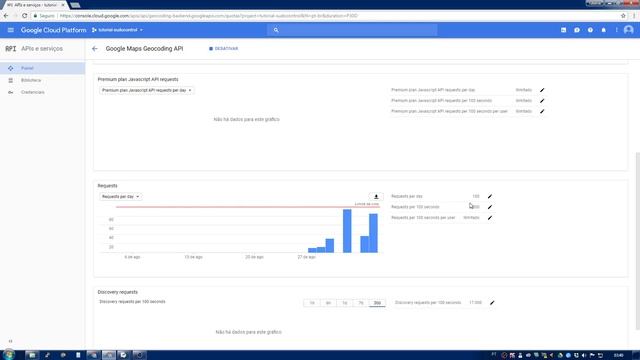Screen dimensions: 640x360
Task: Collapse the sidebar with the bottom chevron
Action: point(11,341)
